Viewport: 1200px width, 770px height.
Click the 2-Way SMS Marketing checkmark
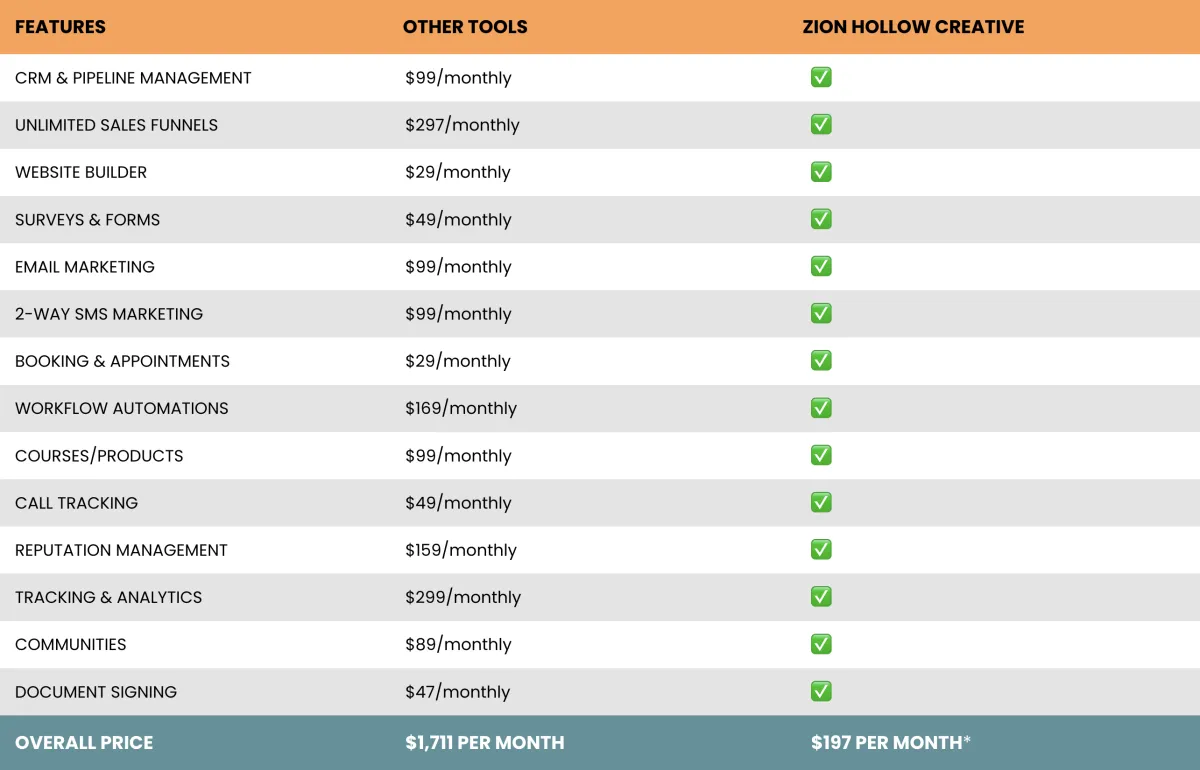coord(821,313)
